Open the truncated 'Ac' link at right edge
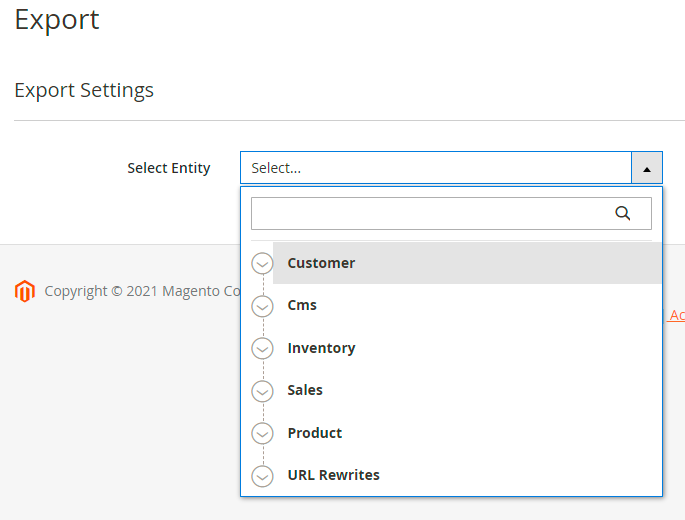Screen dimensions: 685x520 (677, 315)
